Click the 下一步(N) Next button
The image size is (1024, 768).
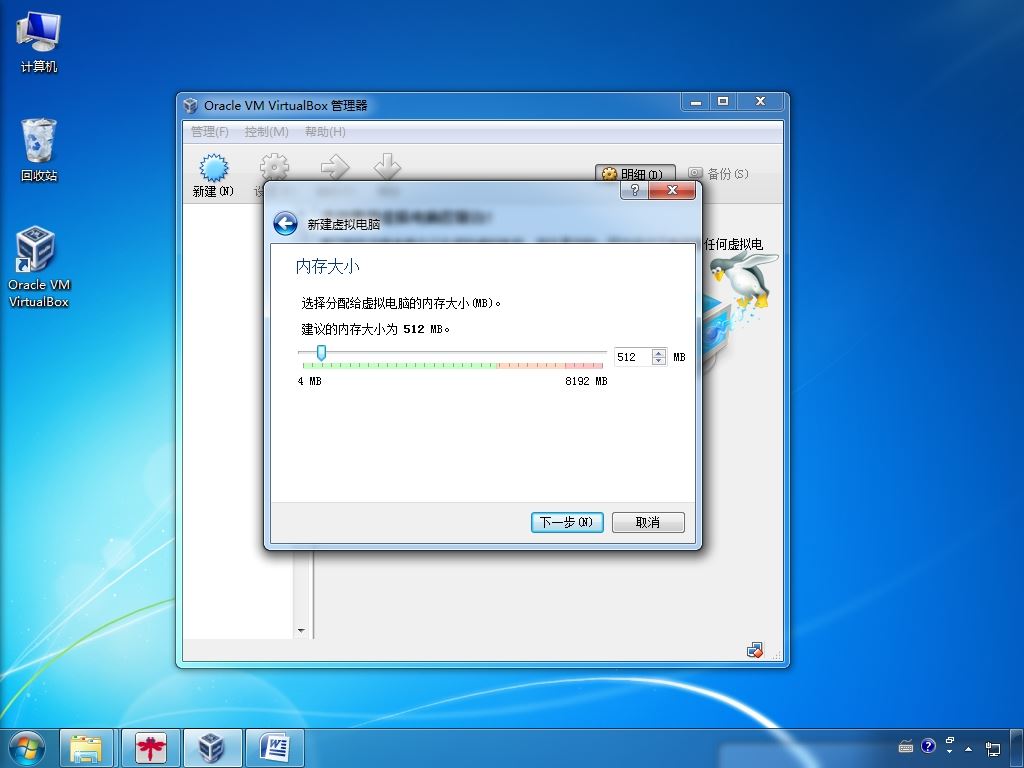(x=567, y=522)
